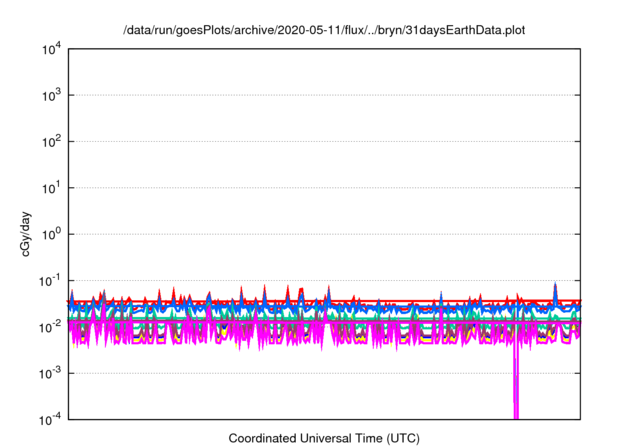This screenshot has width=640, height=448.
Task: Click the 10^-1 y-axis tick label
Action: 50,281
